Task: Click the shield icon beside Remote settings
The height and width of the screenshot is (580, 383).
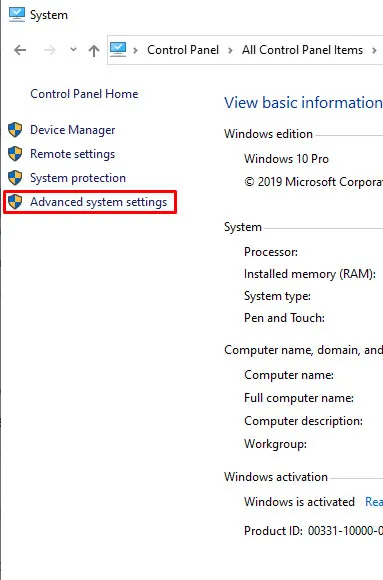Action: (15, 154)
